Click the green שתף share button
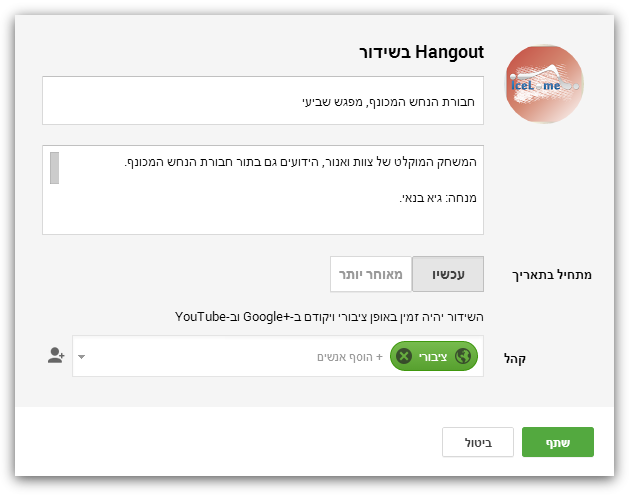Image resolution: width=629 pixels, height=496 pixels. 558,442
